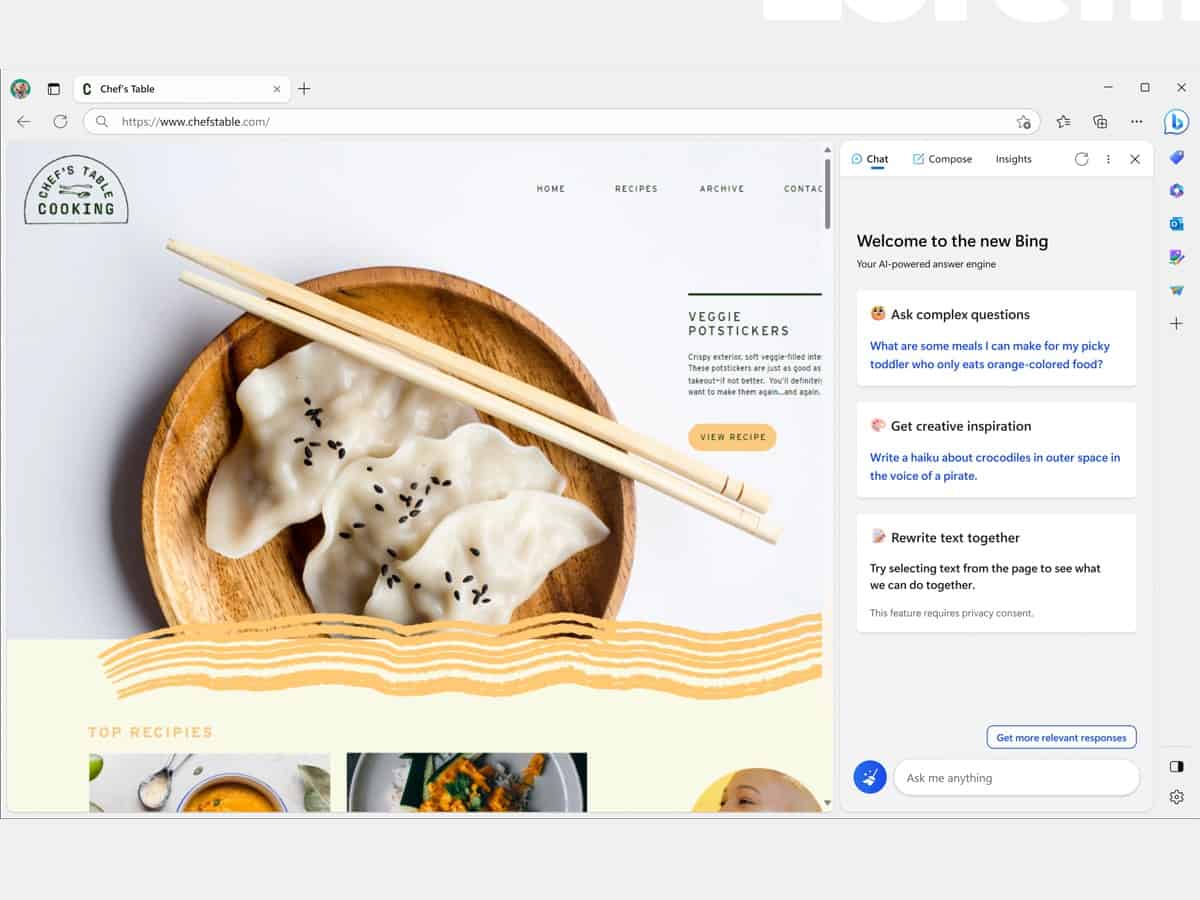
Task: Click the shopping tag sidebar icon
Action: [1176, 157]
